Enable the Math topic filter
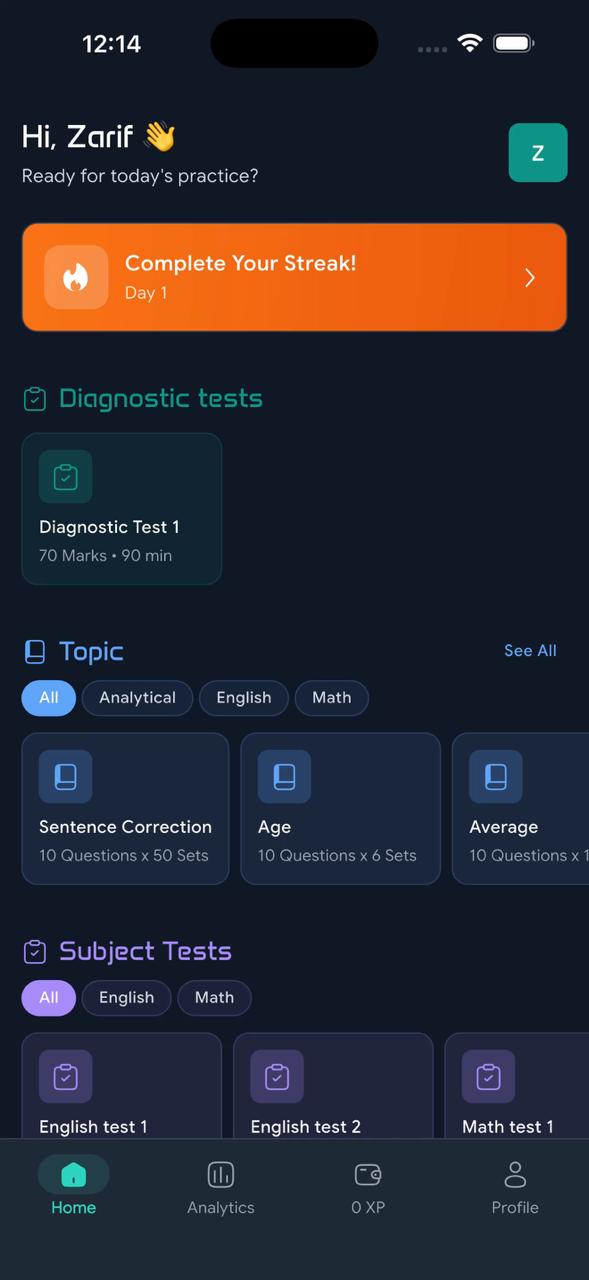This screenshot has height=1280, width=589. pyautogui.click(x=331, y=698)
